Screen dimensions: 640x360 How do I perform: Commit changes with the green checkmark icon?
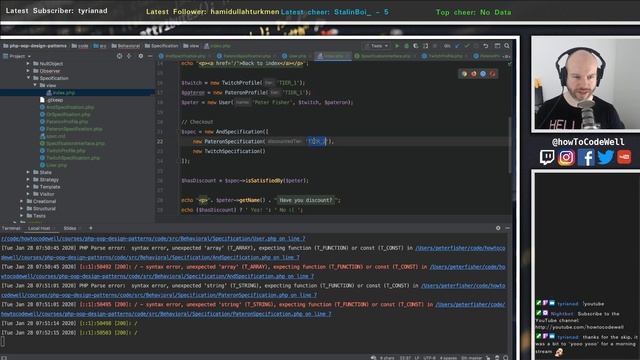click(467, 46)
